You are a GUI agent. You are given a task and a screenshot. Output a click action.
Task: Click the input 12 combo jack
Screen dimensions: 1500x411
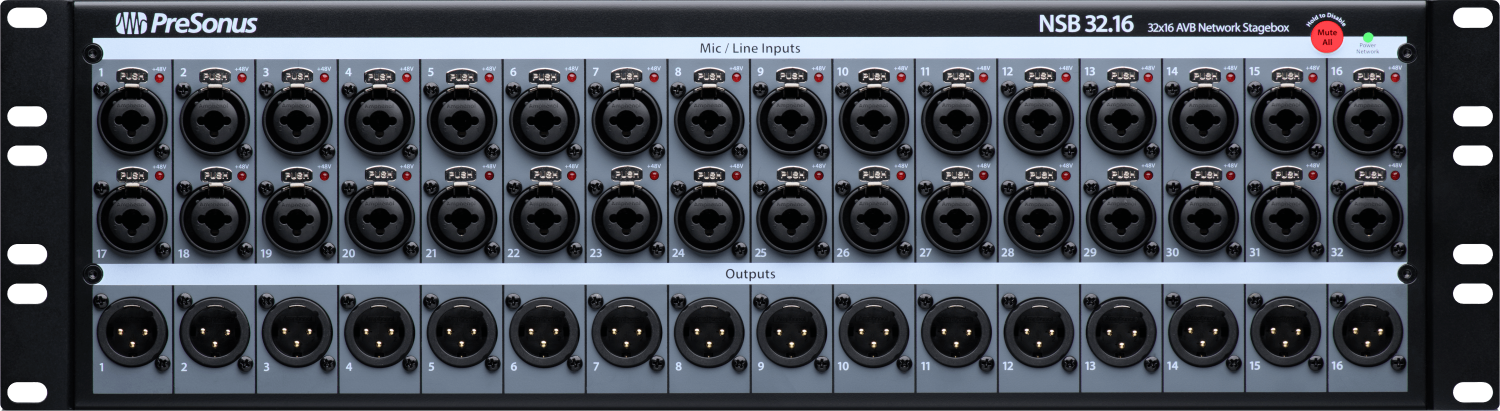[x=1040, y=119]
